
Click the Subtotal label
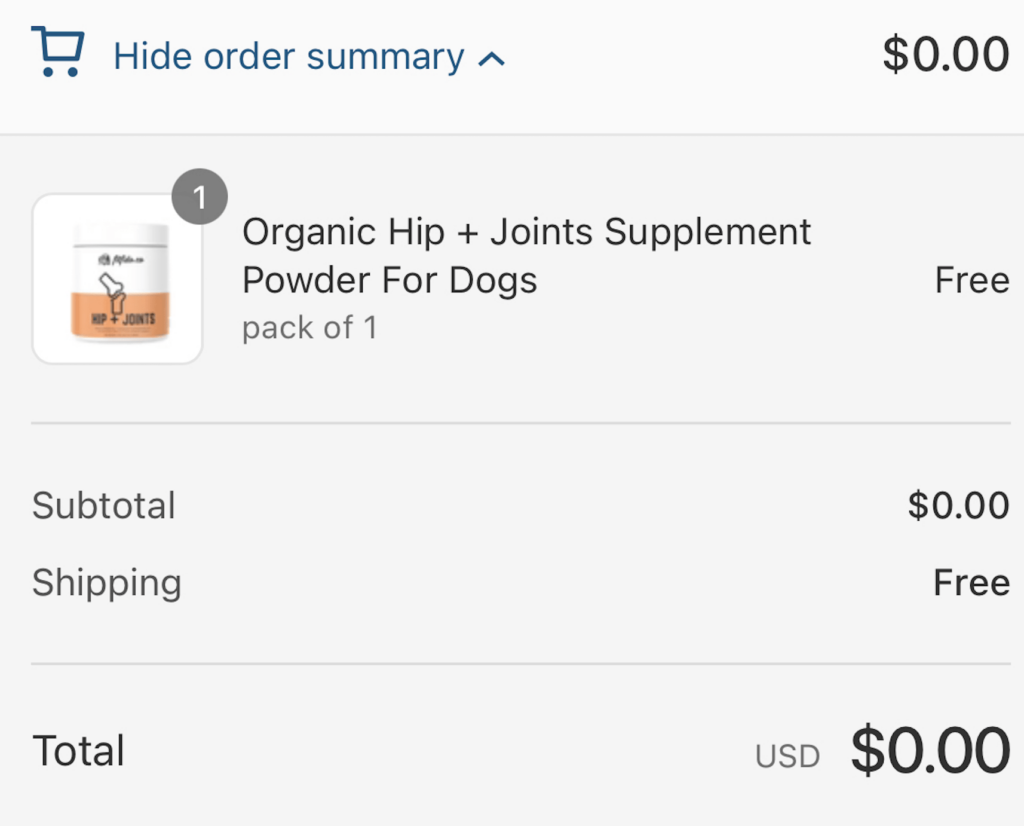point(104,505)
